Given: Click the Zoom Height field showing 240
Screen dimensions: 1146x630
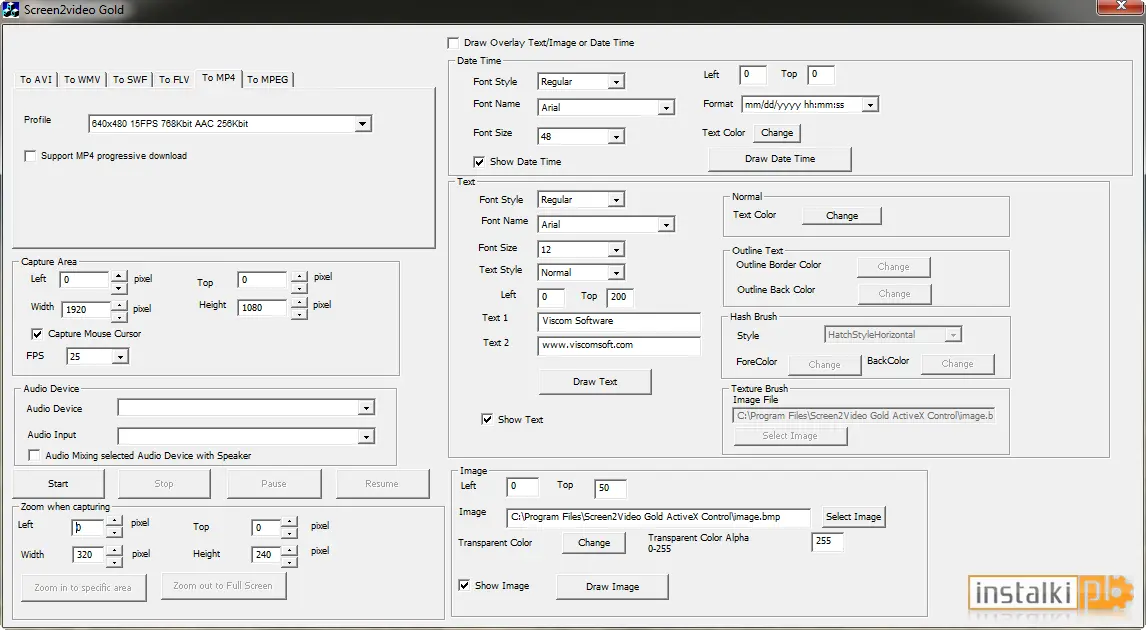Looking at the screenshot, I should pos(265,555).
